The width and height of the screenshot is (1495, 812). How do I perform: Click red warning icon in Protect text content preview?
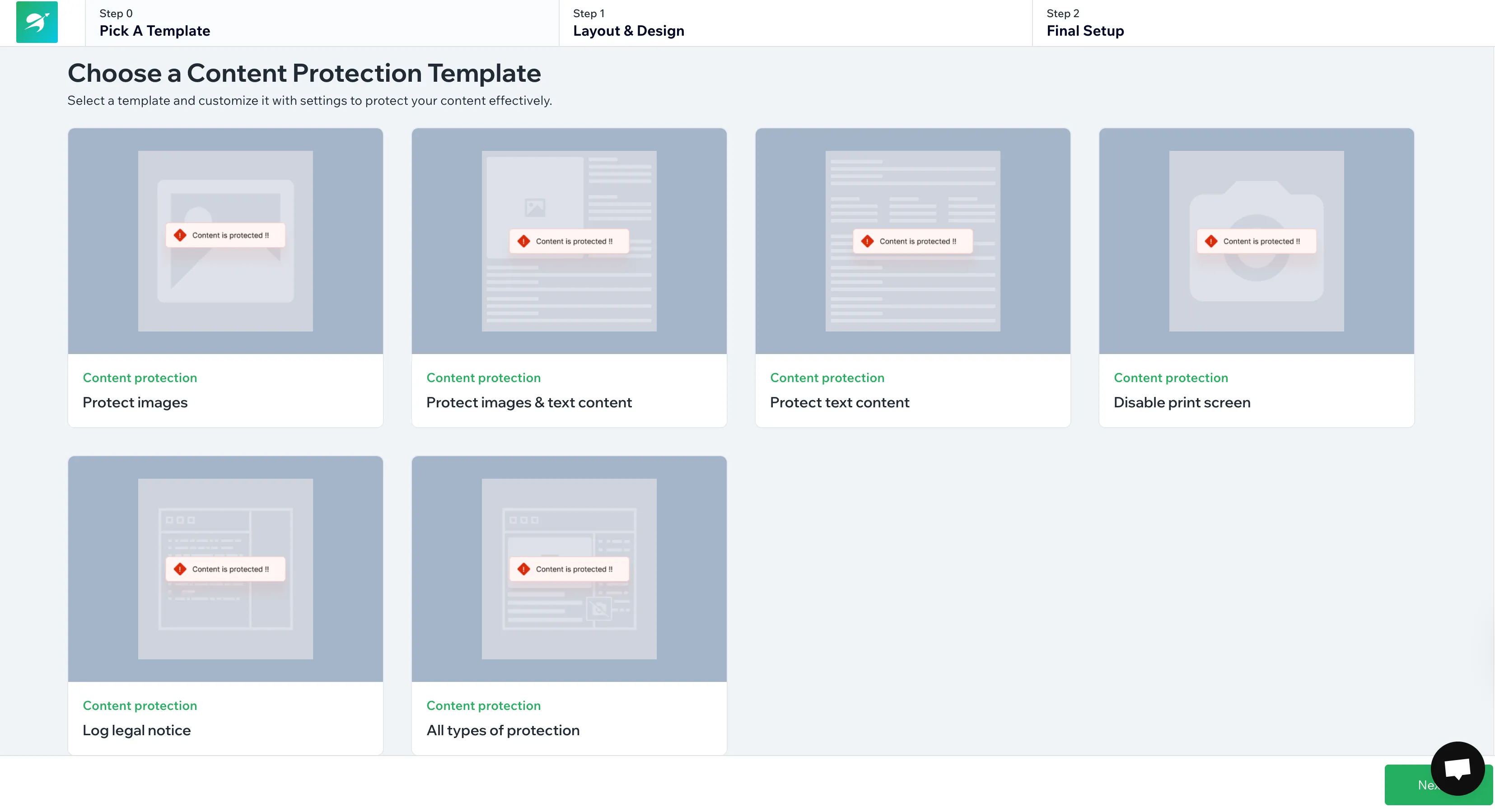pyautogui.click(x=867, y=241)
